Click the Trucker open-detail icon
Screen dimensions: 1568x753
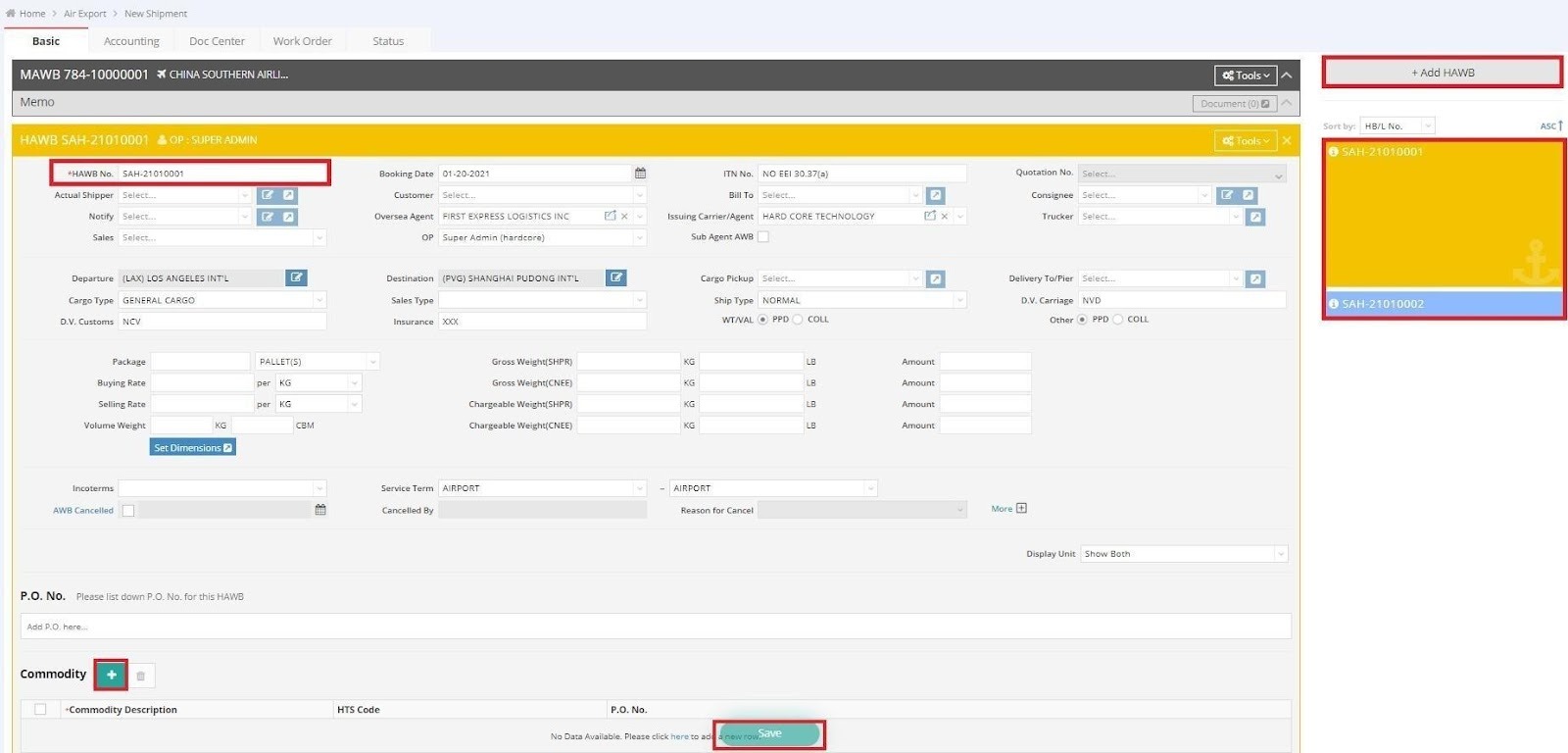pyautogui.click(x=1254, y=217)
